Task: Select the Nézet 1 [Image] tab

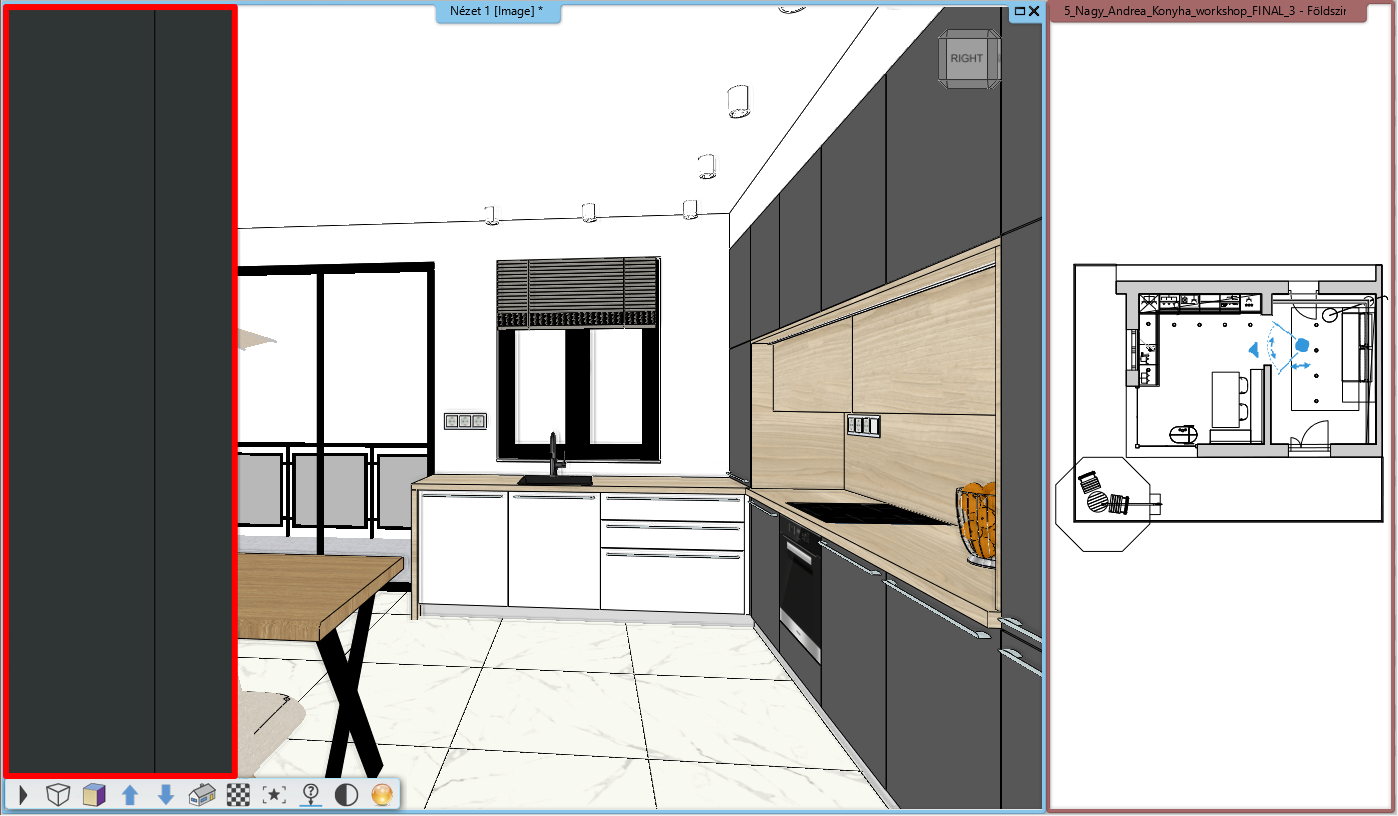Action: point(497,12)
